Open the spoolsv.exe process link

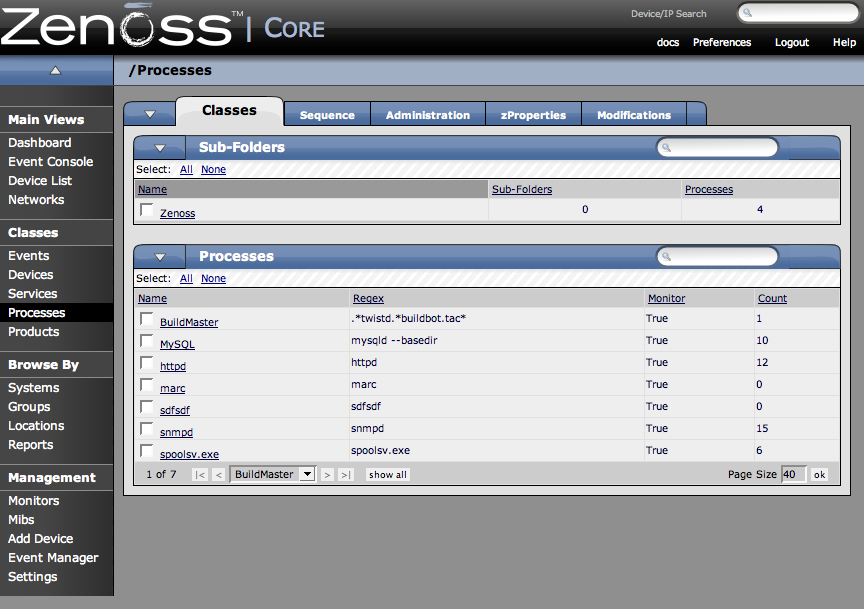[x=190, y=455]
